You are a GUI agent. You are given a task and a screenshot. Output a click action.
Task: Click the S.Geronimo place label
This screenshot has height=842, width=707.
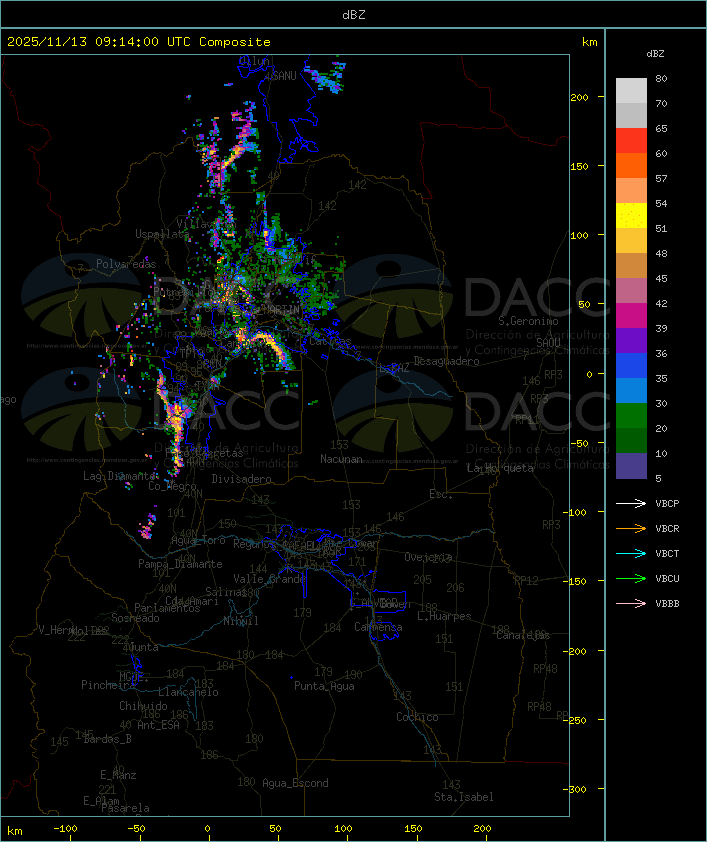tap(528, 321)
